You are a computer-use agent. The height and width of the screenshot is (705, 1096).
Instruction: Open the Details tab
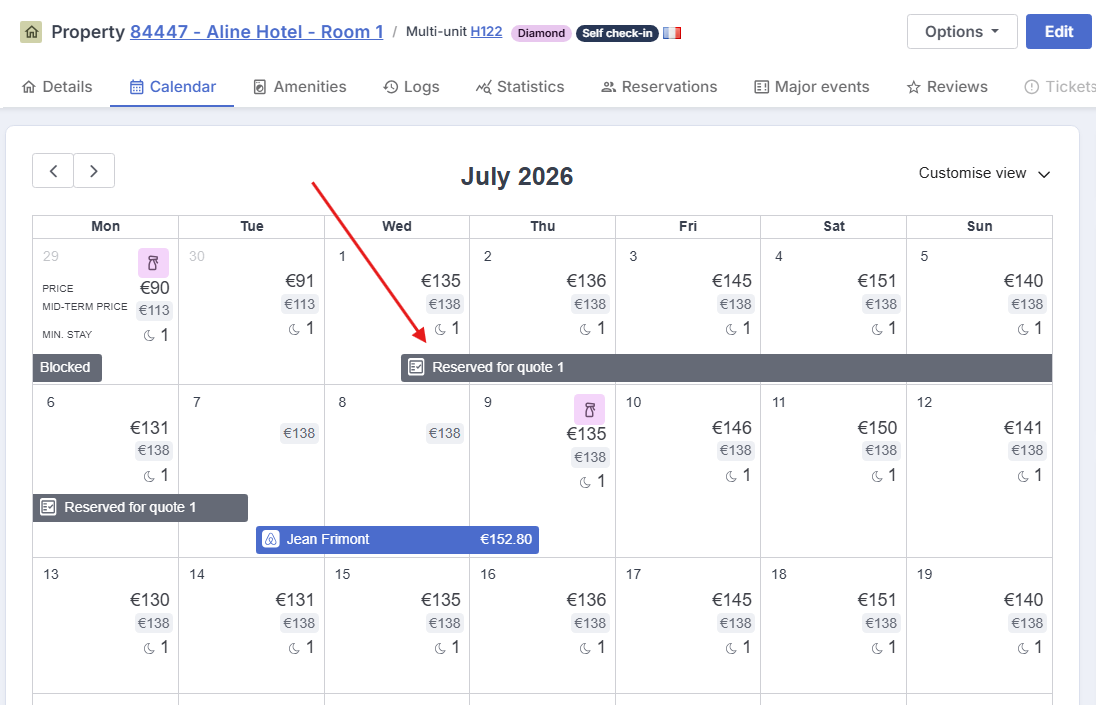click(x=57, y=87)
